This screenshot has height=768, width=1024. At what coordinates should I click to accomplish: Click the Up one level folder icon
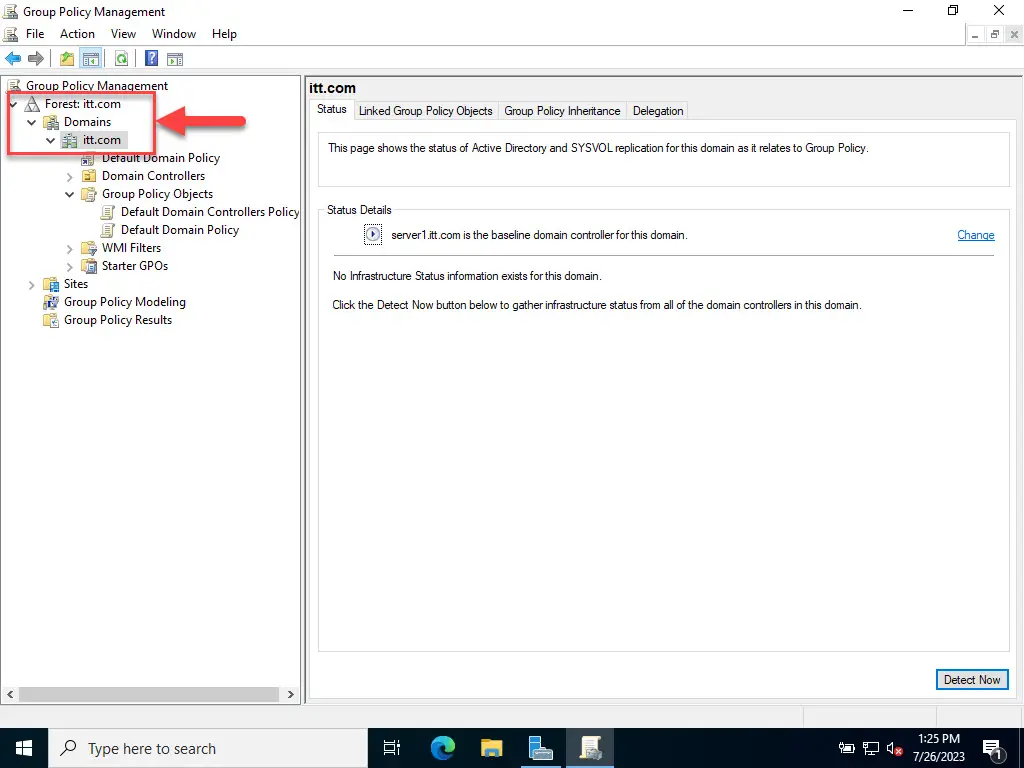coord(67,59)
